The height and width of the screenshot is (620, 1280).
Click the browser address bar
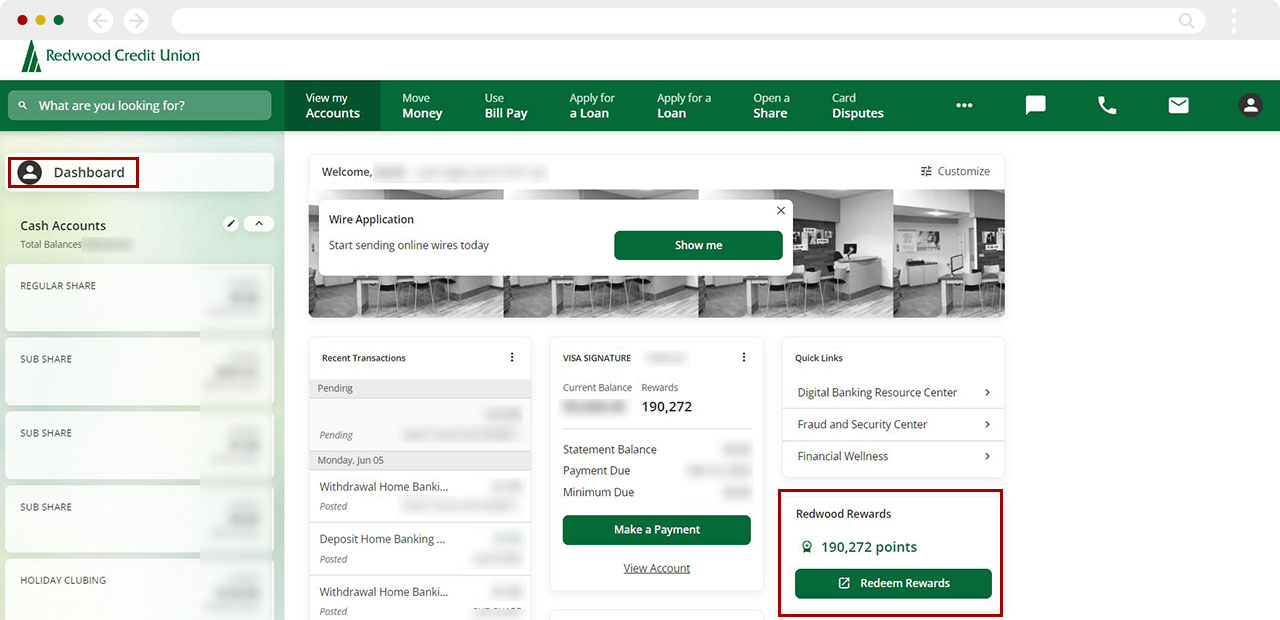pos(687,20)
